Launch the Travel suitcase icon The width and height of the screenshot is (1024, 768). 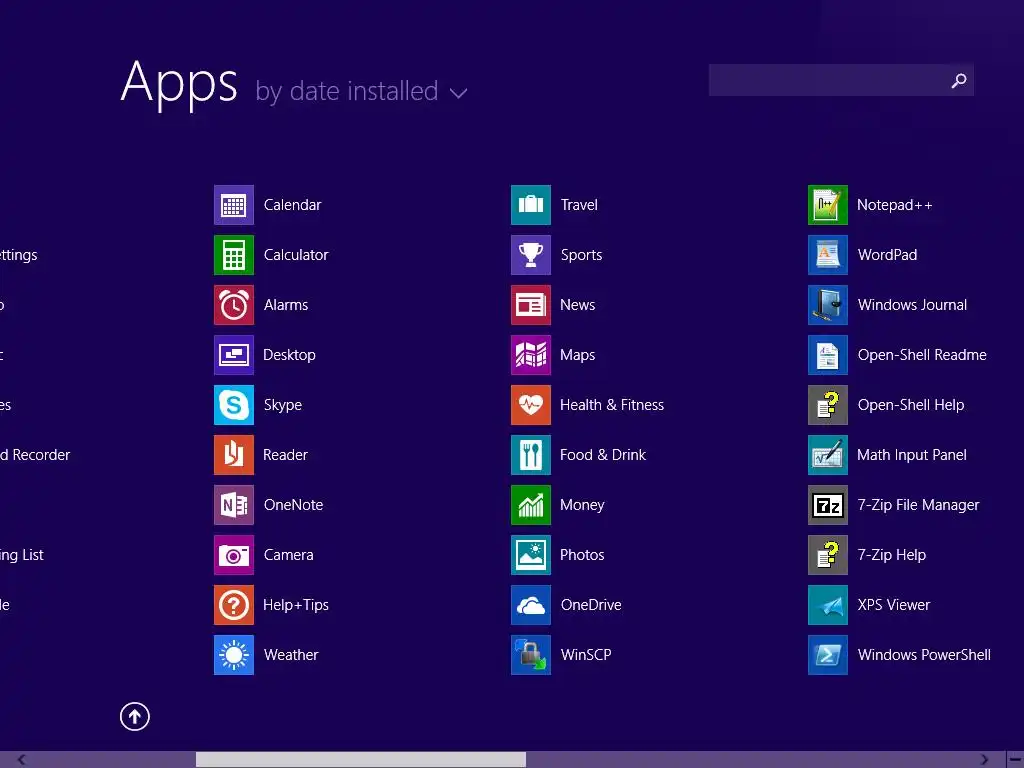531,205
